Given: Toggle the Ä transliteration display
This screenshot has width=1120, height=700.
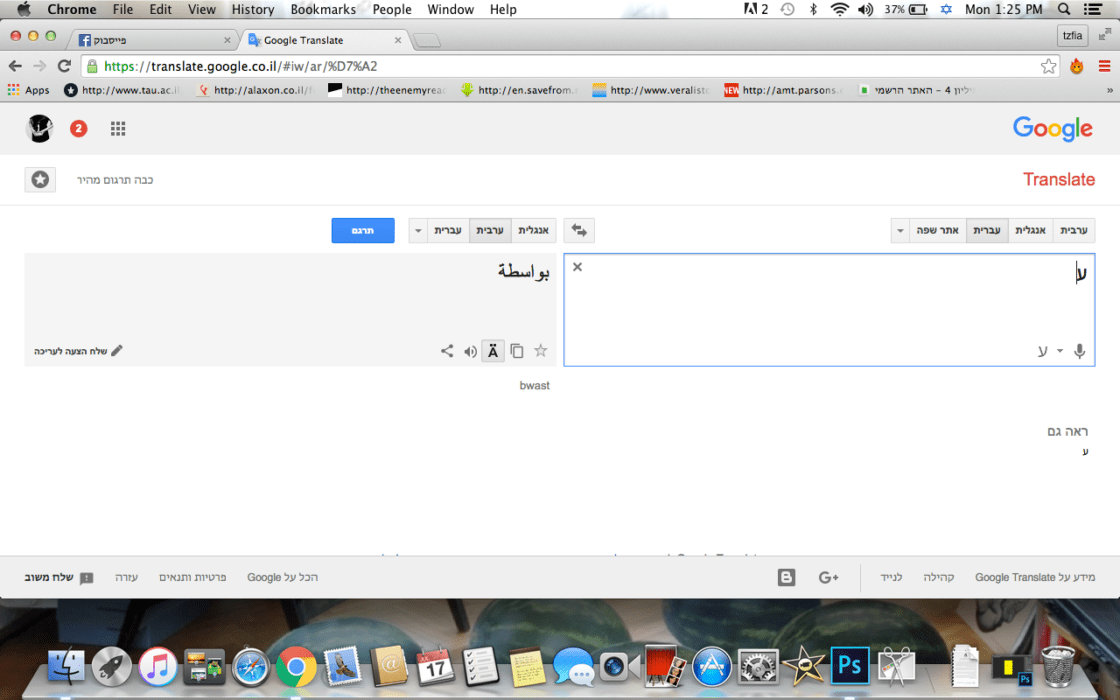Looking at the screenshot, I should [493, 351].
